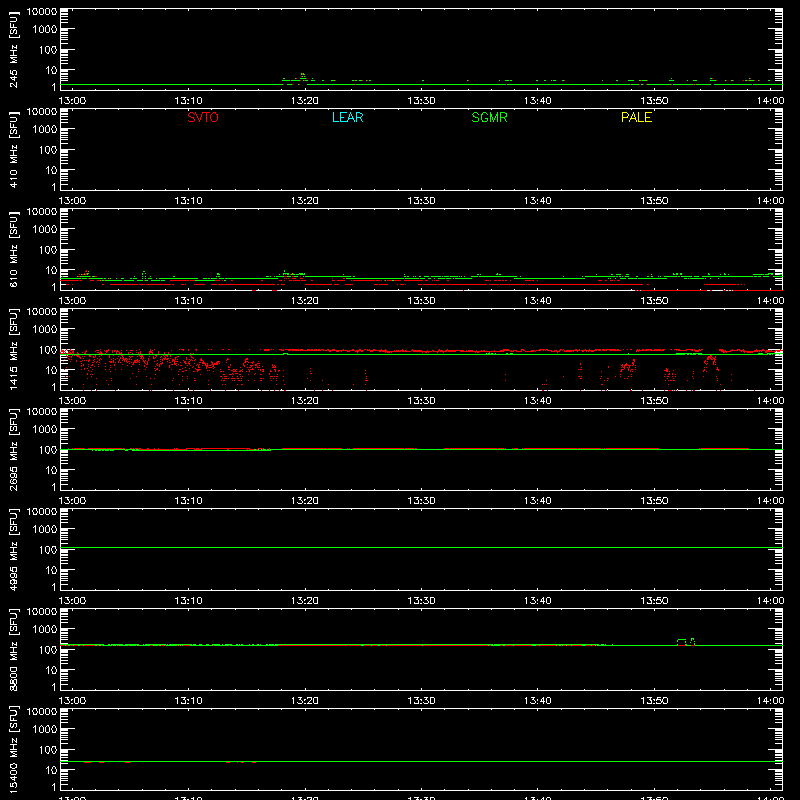Select the 8800 MHz [SFU] axis title

point(13,649)
